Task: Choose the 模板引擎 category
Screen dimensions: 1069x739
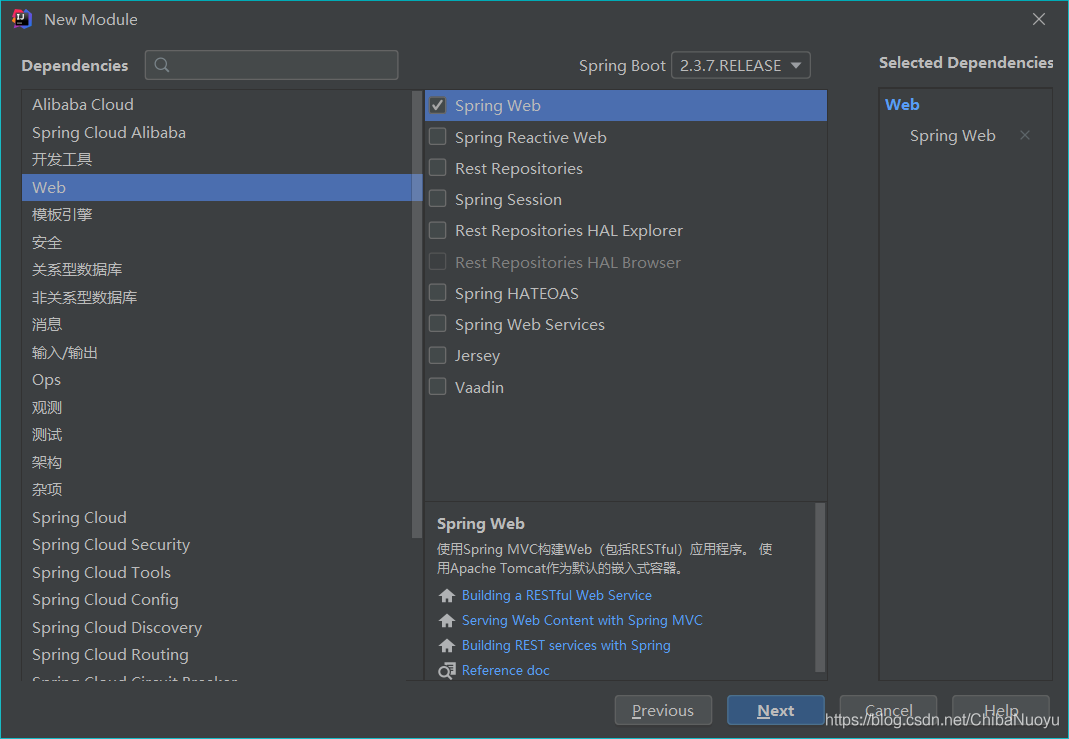Action: 217,215
